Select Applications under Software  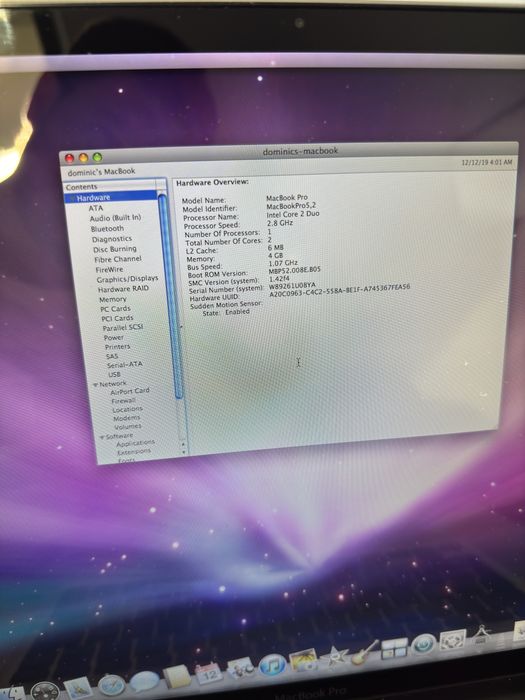coord(135,443)
